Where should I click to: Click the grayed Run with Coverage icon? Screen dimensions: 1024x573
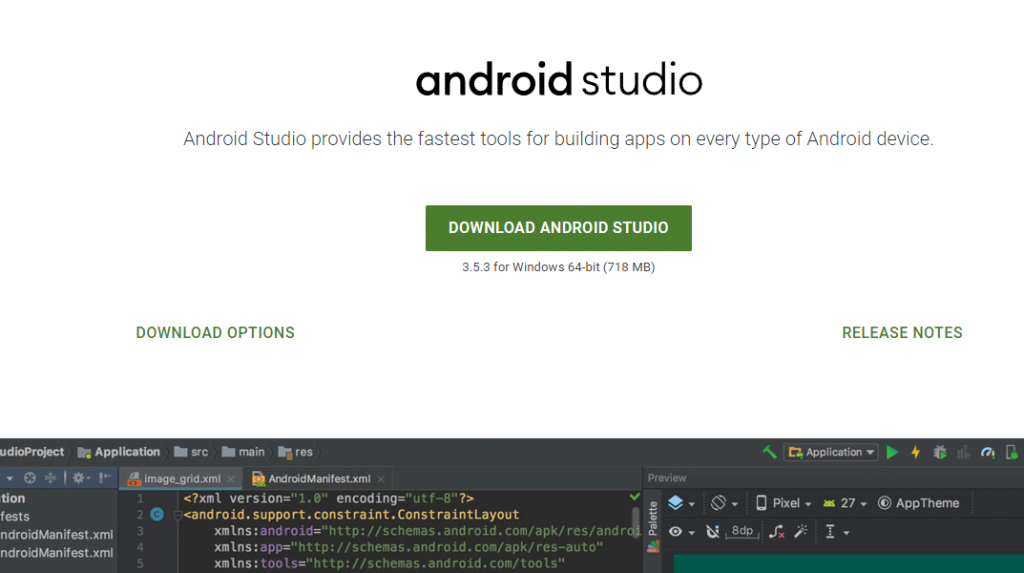click(x=963, y=452)
